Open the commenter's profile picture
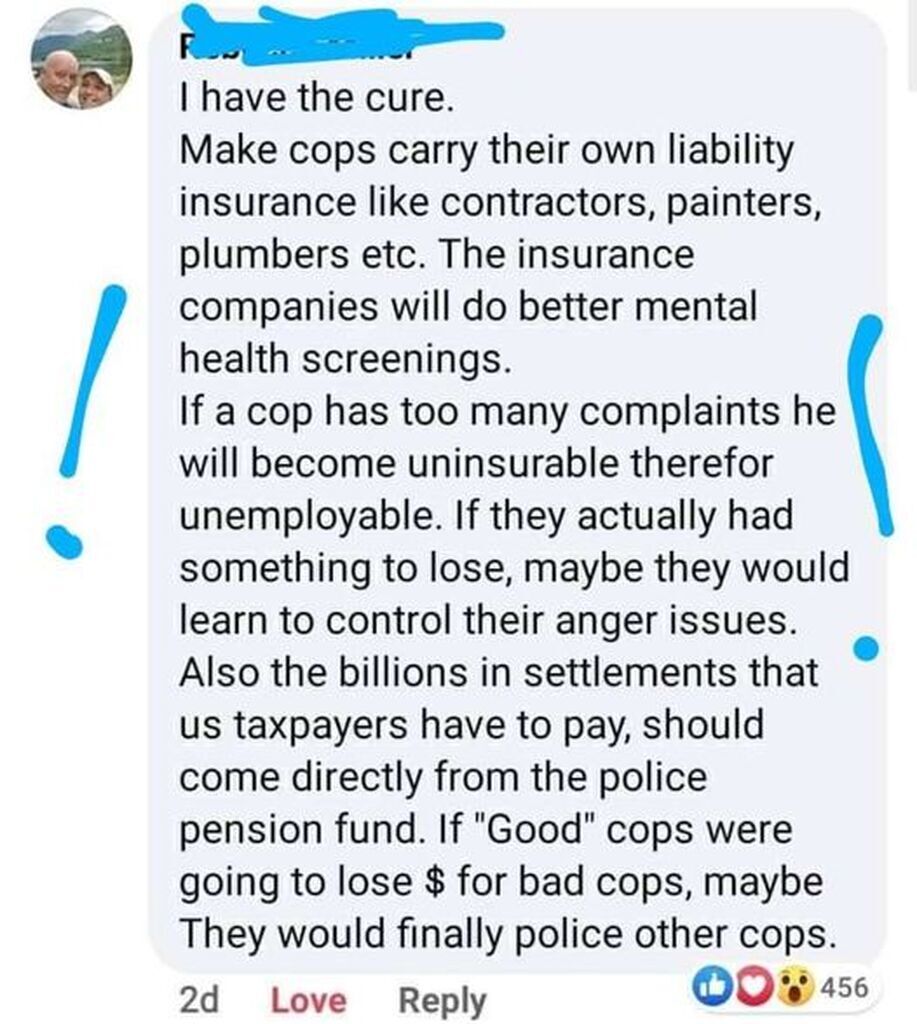 [x=82, y=59]
